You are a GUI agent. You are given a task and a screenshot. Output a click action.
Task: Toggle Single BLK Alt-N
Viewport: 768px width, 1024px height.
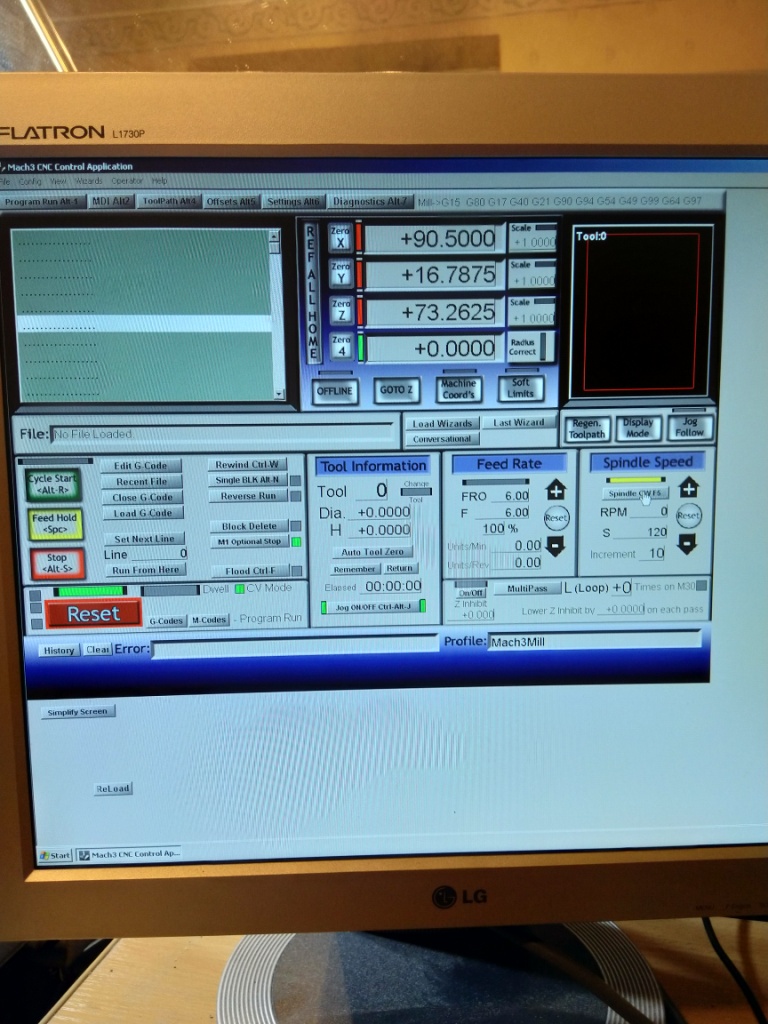point(247,480)
